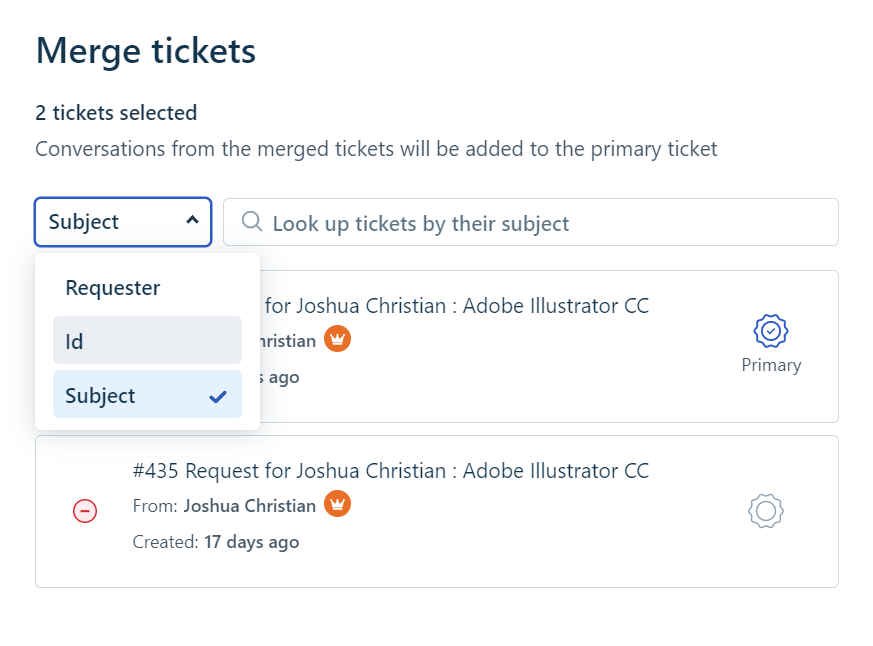This screenshot has width=873, height=646.
Task: Open ticket #435 Request for Joshua Christian
Action: click(x=390, y=470)
